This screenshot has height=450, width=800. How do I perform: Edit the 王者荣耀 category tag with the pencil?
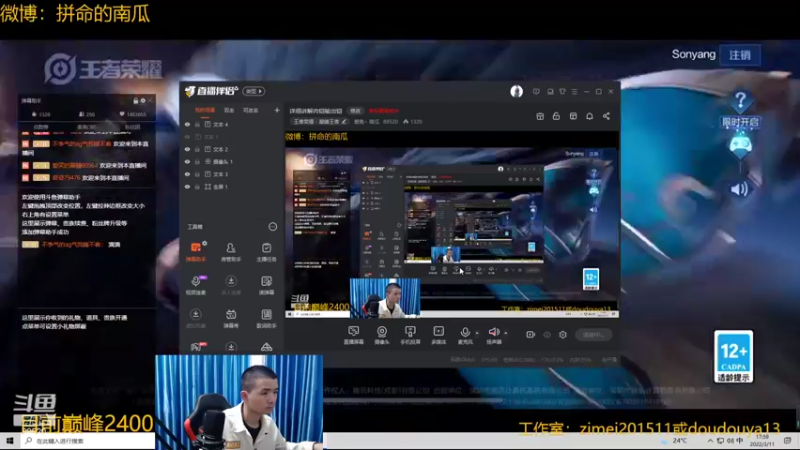[x=344, y=122]
